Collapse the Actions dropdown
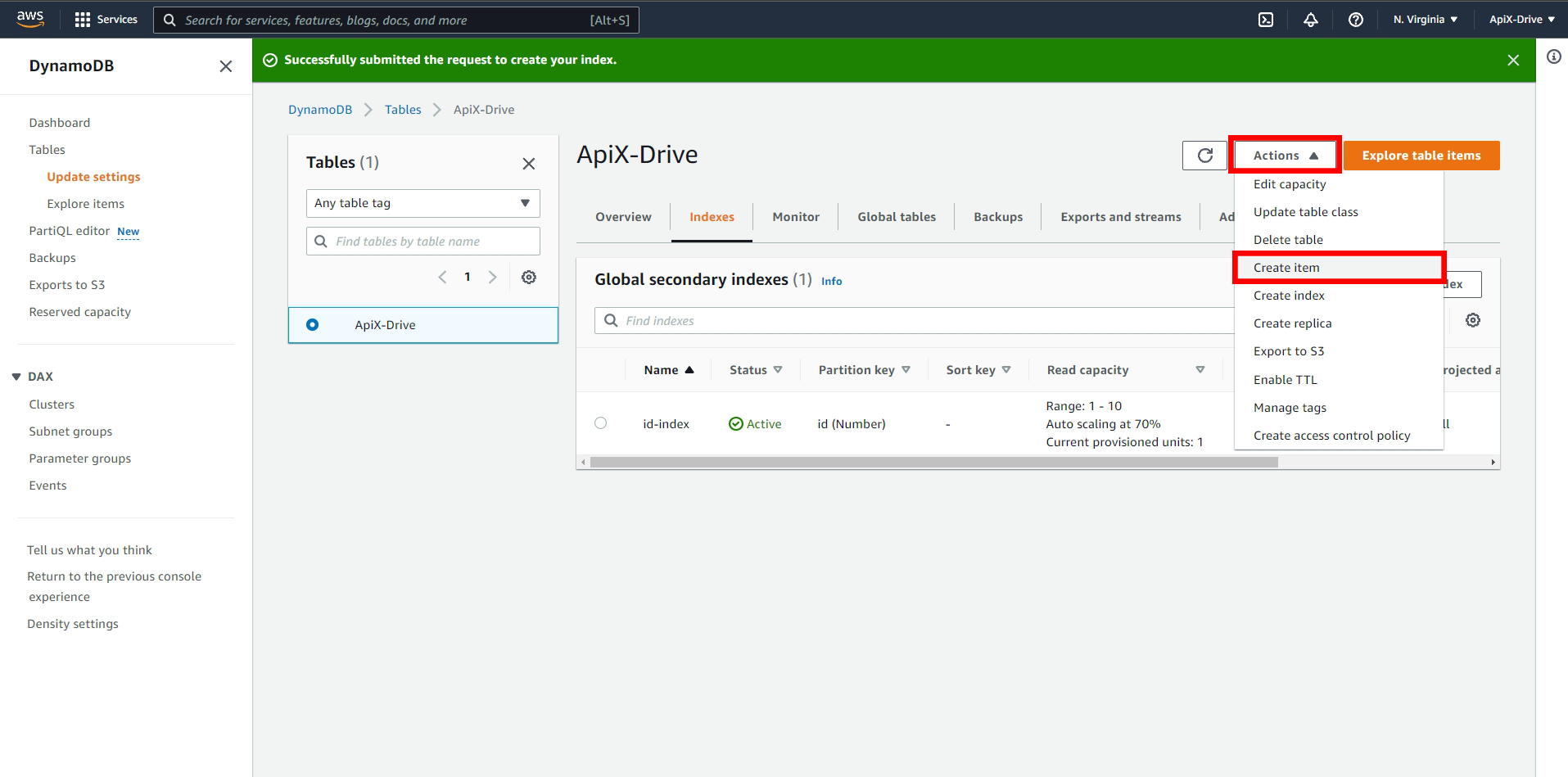Image resolution: width=1568 pixels, height=777 pixels. (x=1286, y=156)
